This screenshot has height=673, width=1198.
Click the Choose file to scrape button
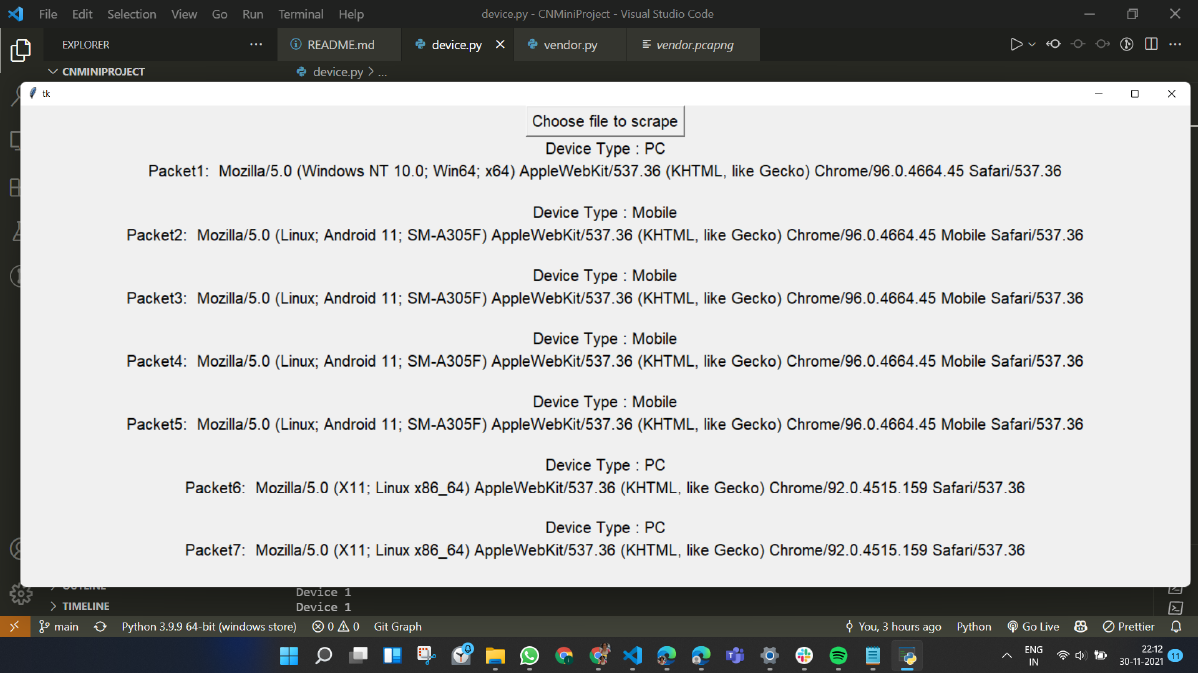[604, 120]
